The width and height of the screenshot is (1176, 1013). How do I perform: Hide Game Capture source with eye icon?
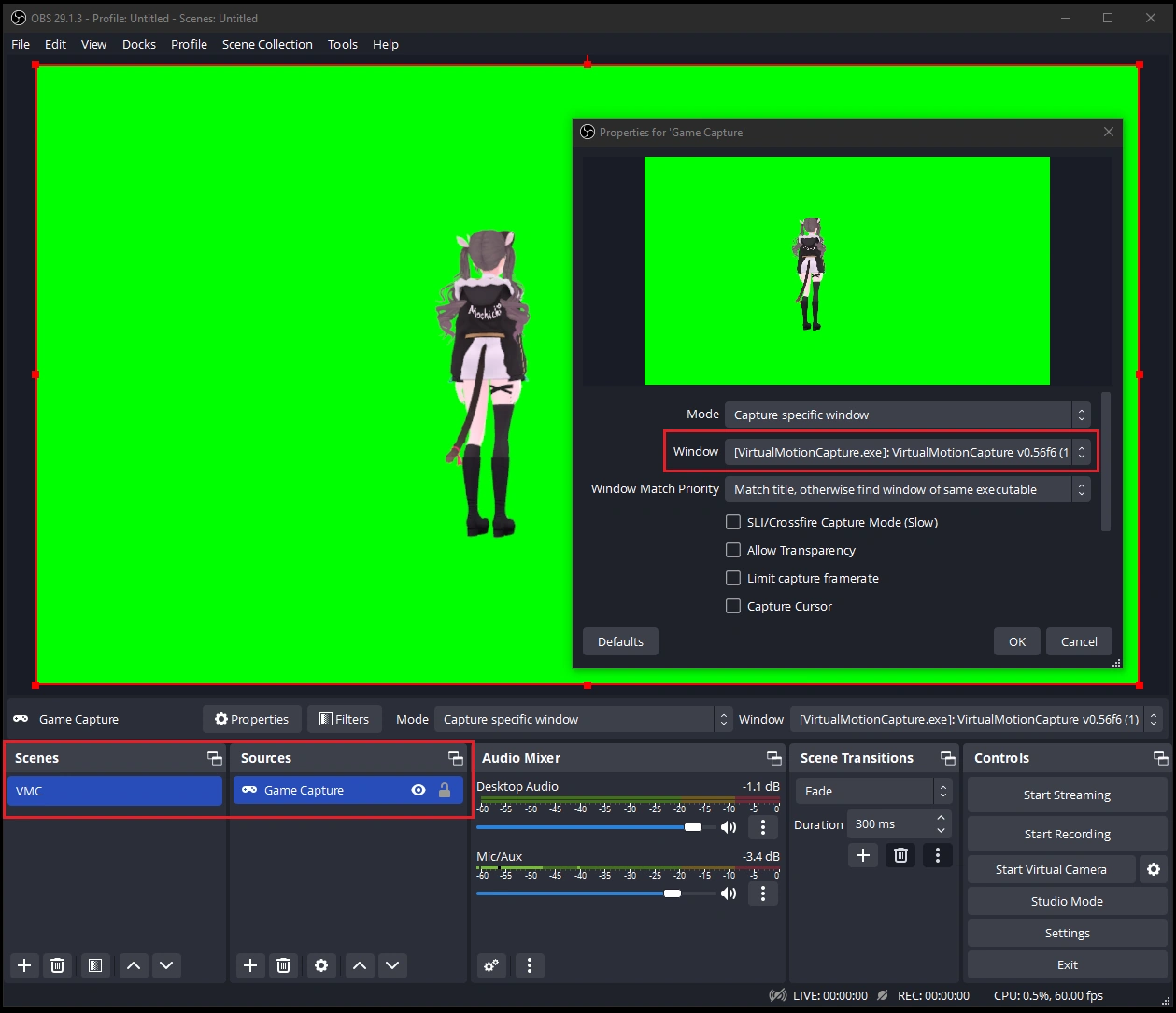click(x=418, y=790)
